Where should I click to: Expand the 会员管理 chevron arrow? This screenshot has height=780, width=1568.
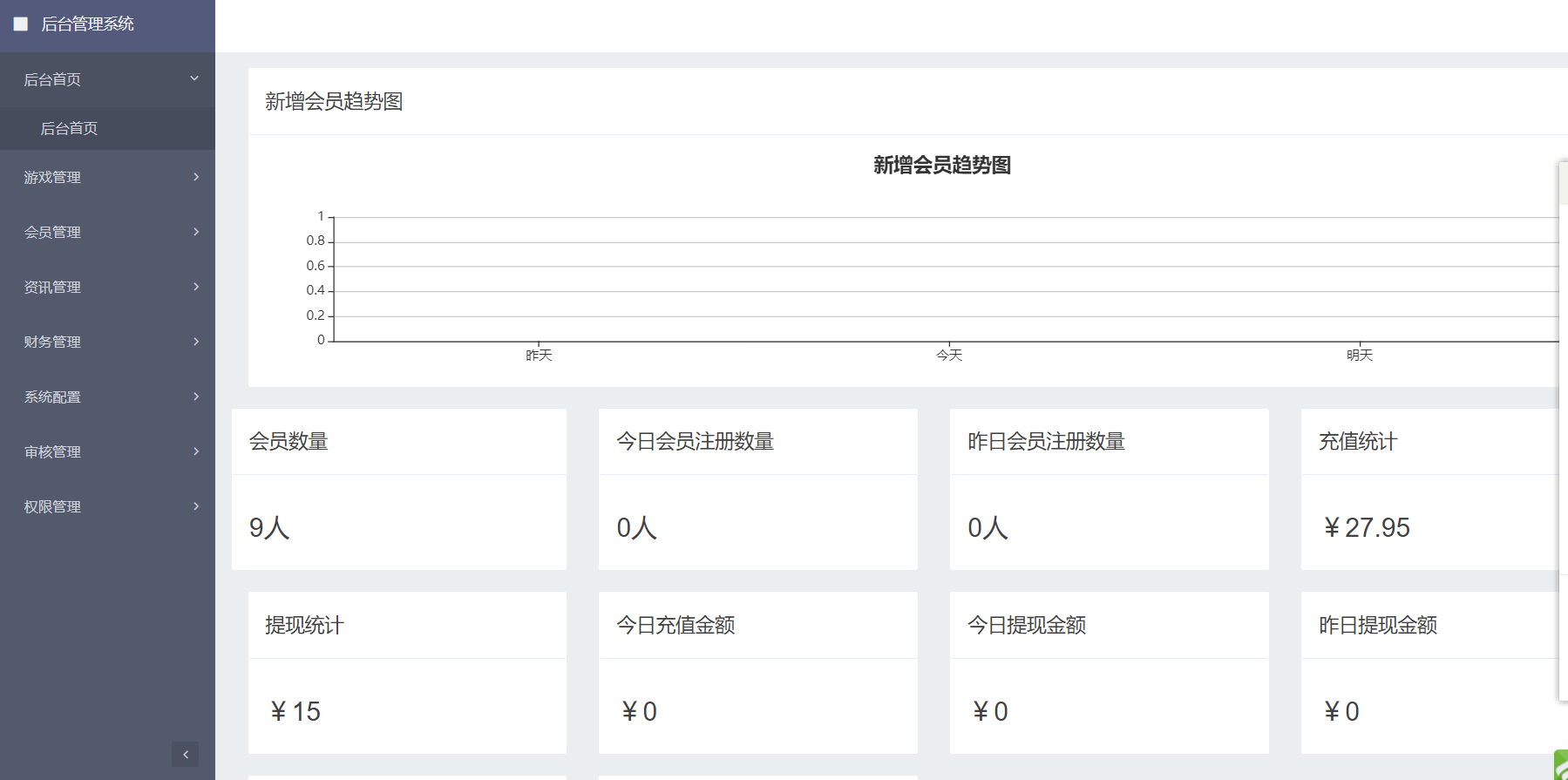pos(196,232)
